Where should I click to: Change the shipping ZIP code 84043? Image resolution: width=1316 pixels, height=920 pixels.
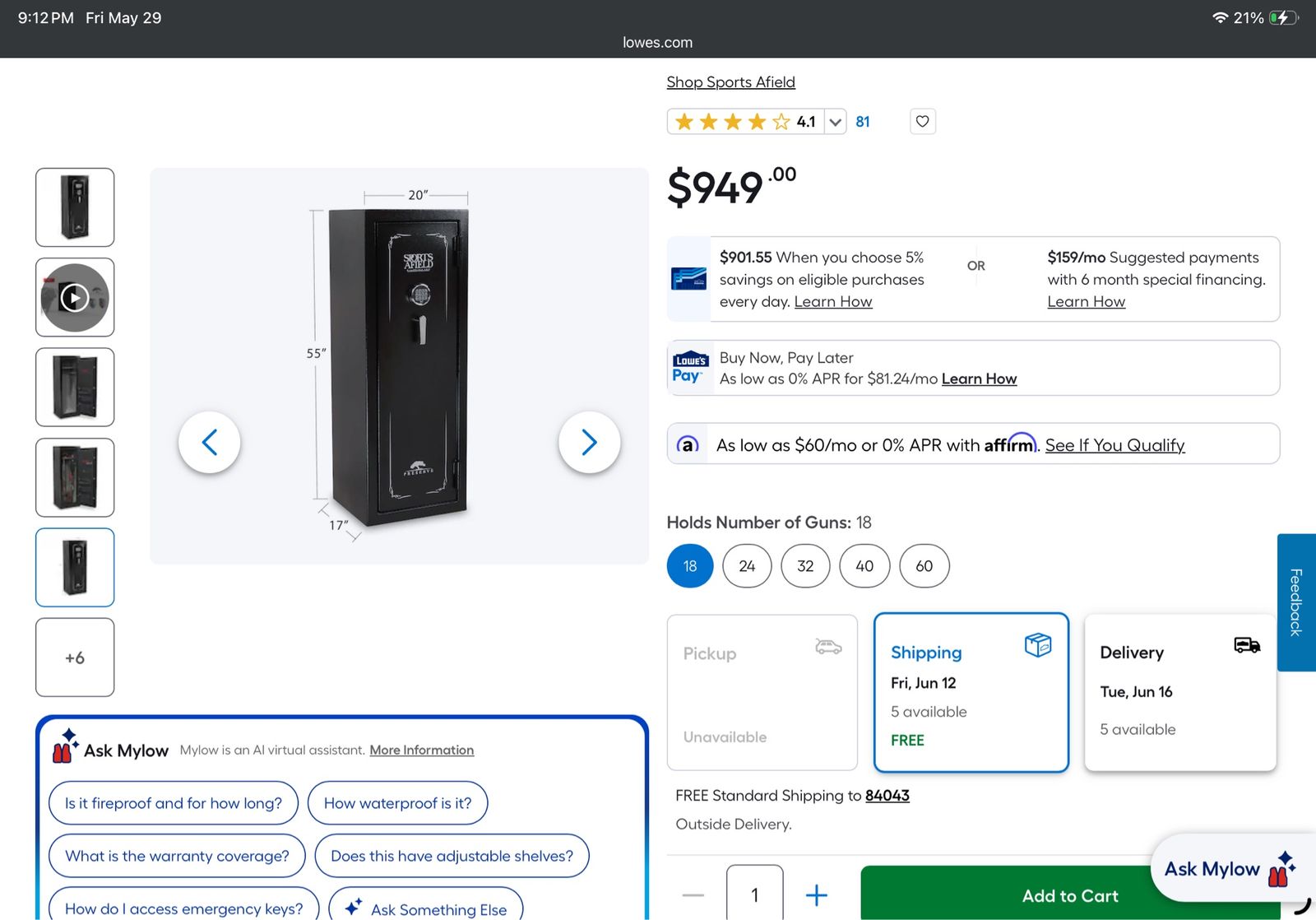pyautogui.click(x=887, y=796)
